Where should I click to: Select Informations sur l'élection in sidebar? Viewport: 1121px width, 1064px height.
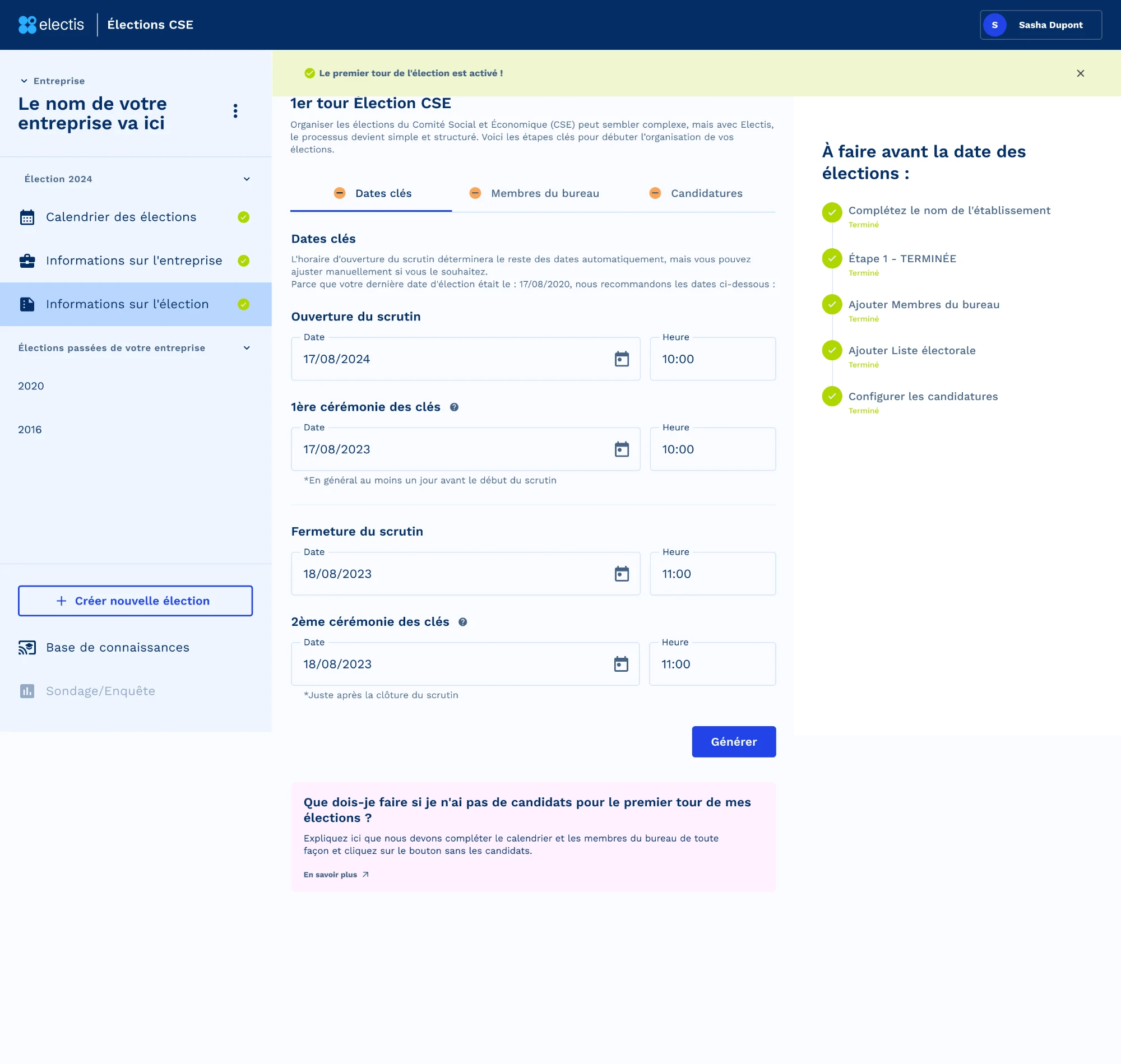click(136, 305)
